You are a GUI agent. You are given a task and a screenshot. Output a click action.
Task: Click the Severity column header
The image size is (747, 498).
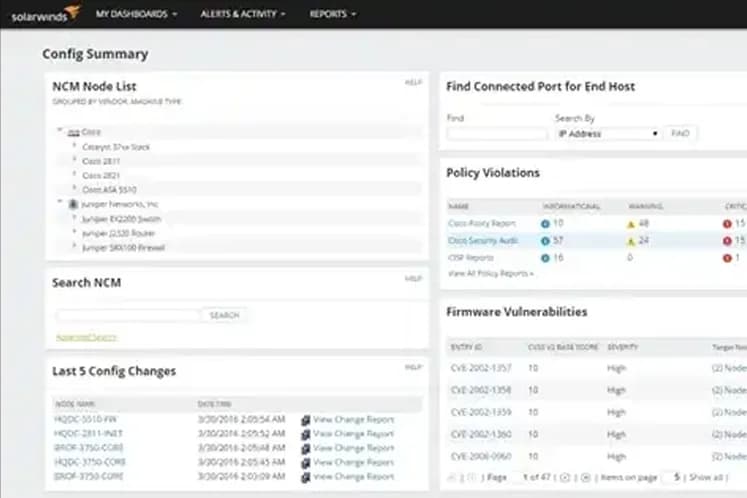tap(622, 347)
